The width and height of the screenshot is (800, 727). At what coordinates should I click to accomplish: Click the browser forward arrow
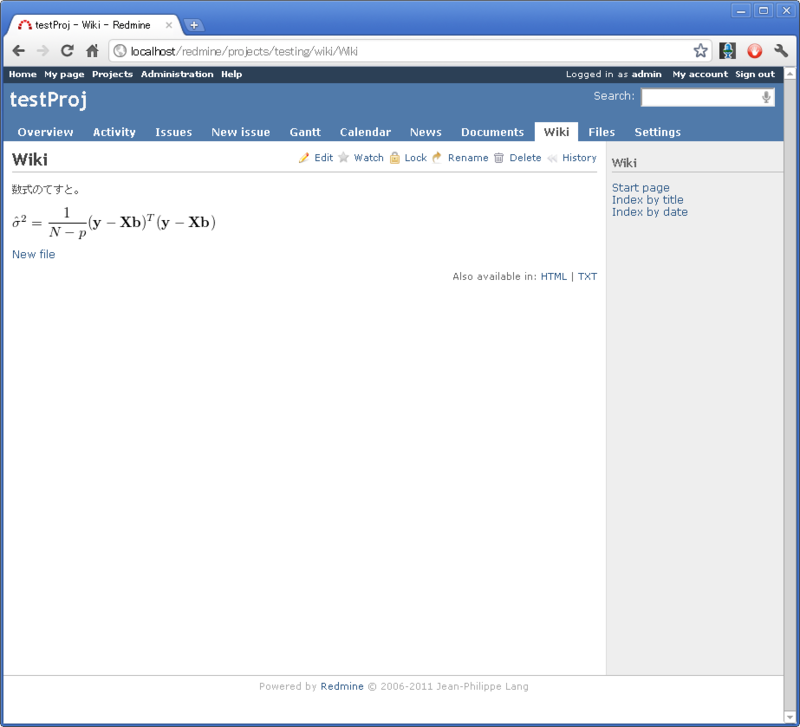tap(43, 51)
